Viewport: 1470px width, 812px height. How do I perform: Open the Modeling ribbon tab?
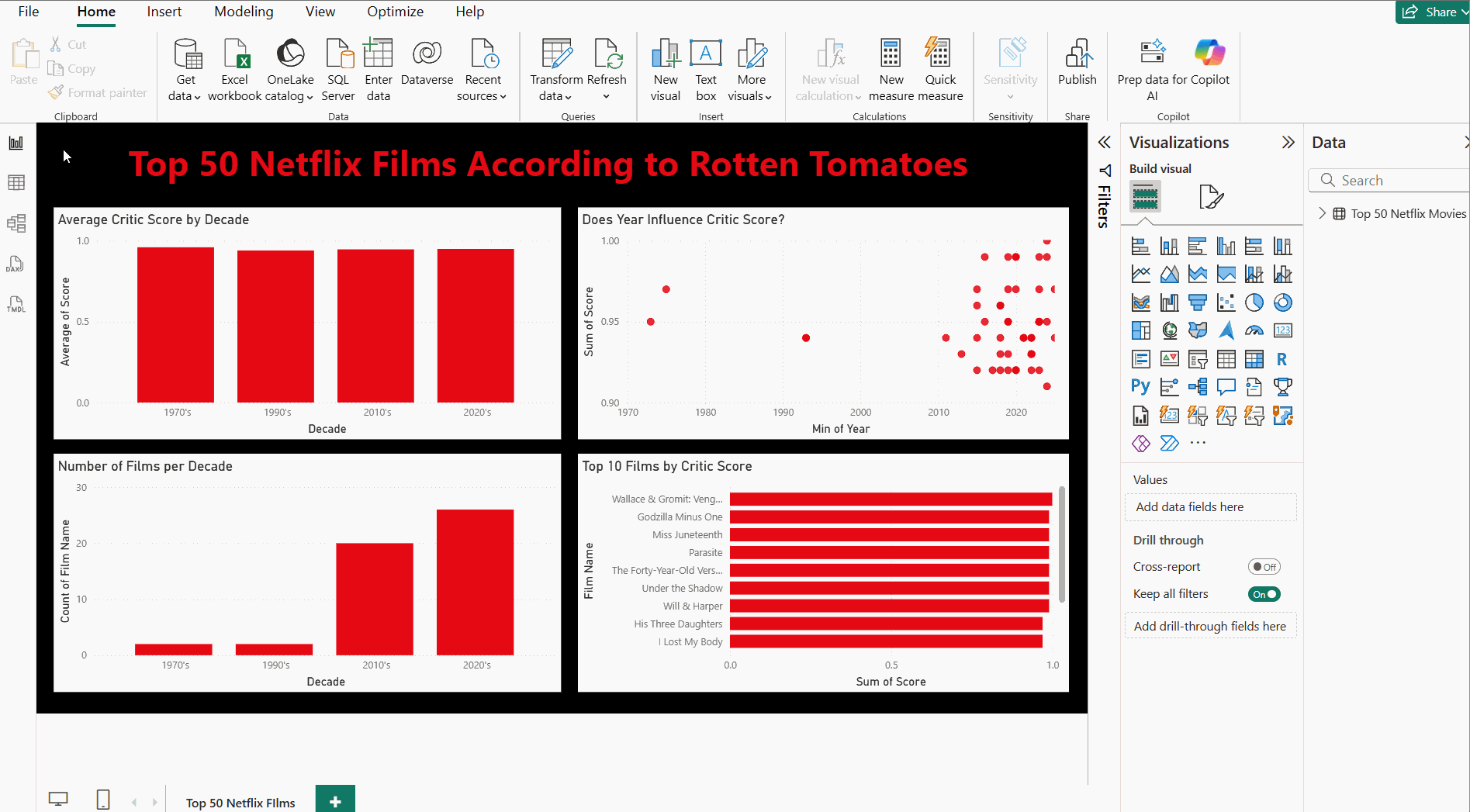(x=244, y=12)
